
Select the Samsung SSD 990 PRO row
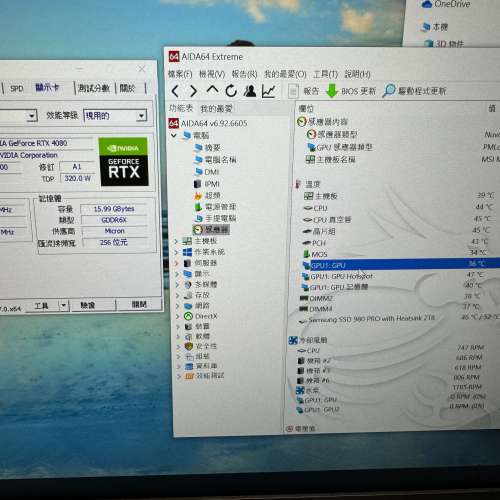pos(399,319)
